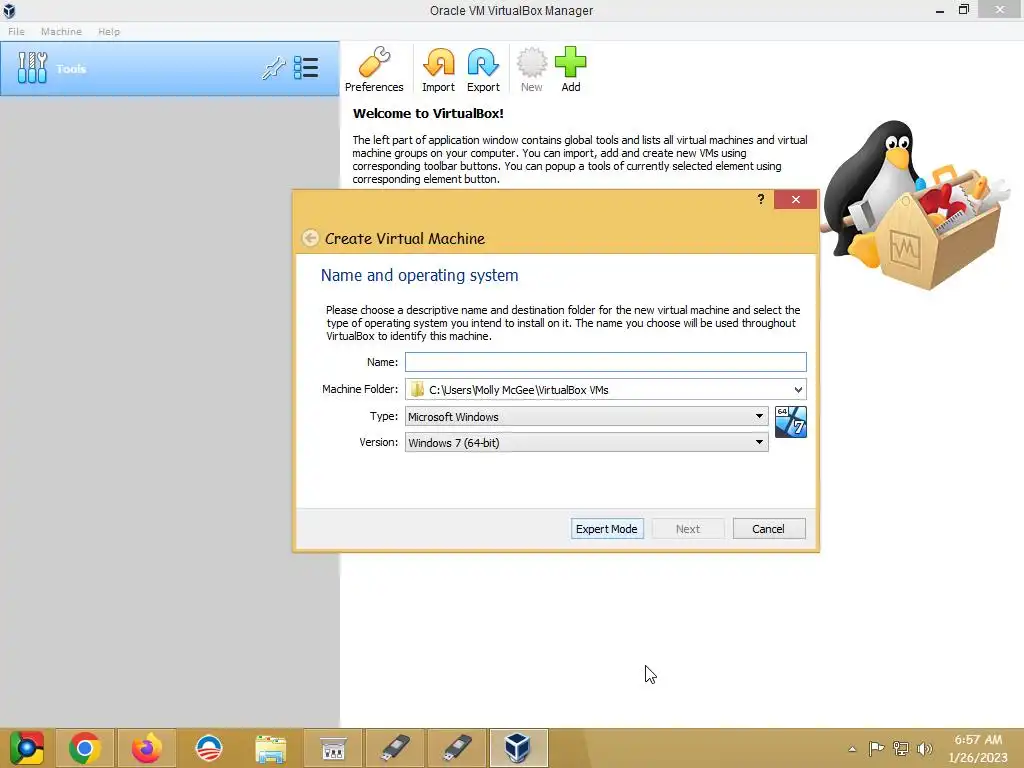Click the Store icon in taskbar

tap(333, 748)
